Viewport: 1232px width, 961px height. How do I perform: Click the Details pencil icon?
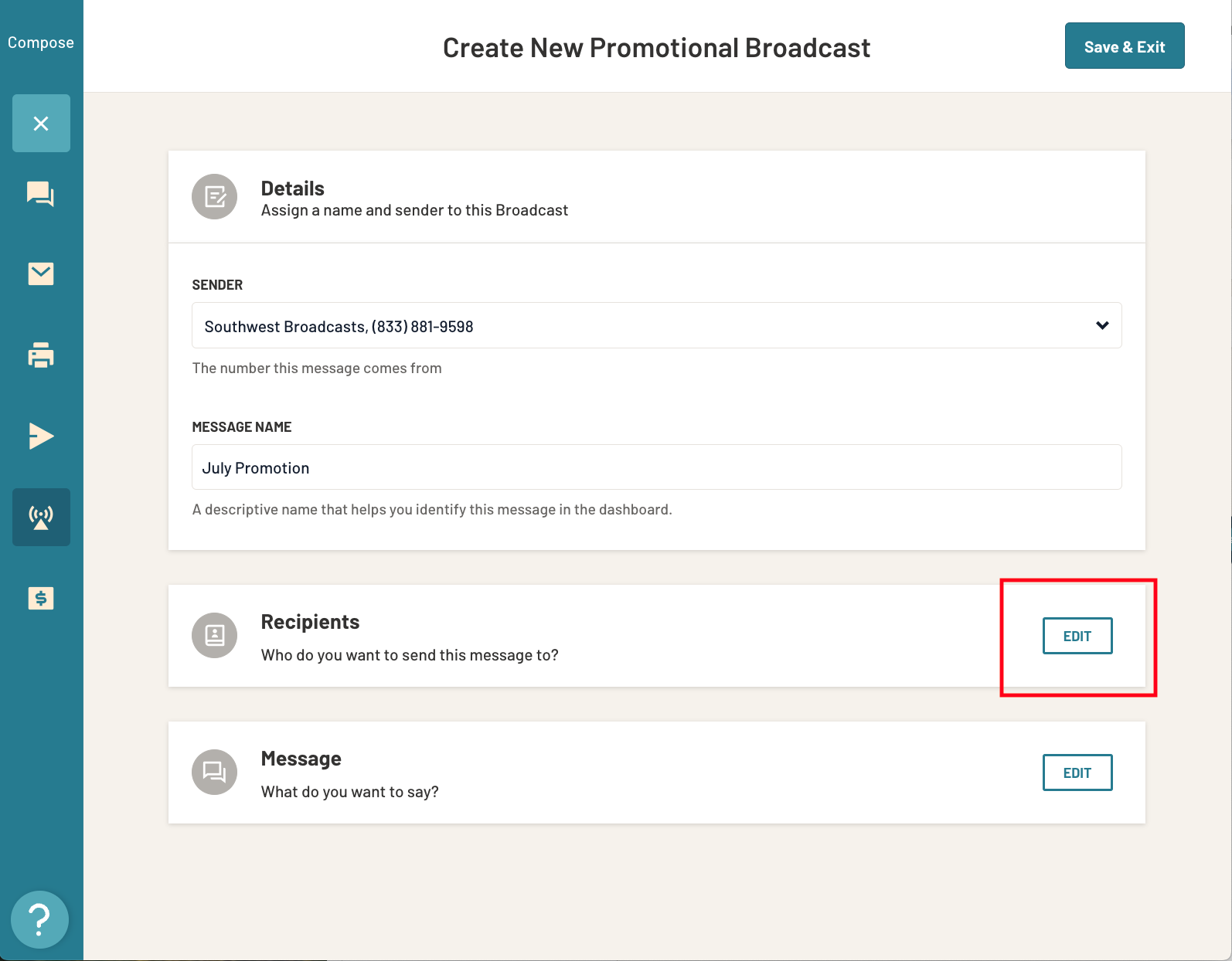point(214,197)
